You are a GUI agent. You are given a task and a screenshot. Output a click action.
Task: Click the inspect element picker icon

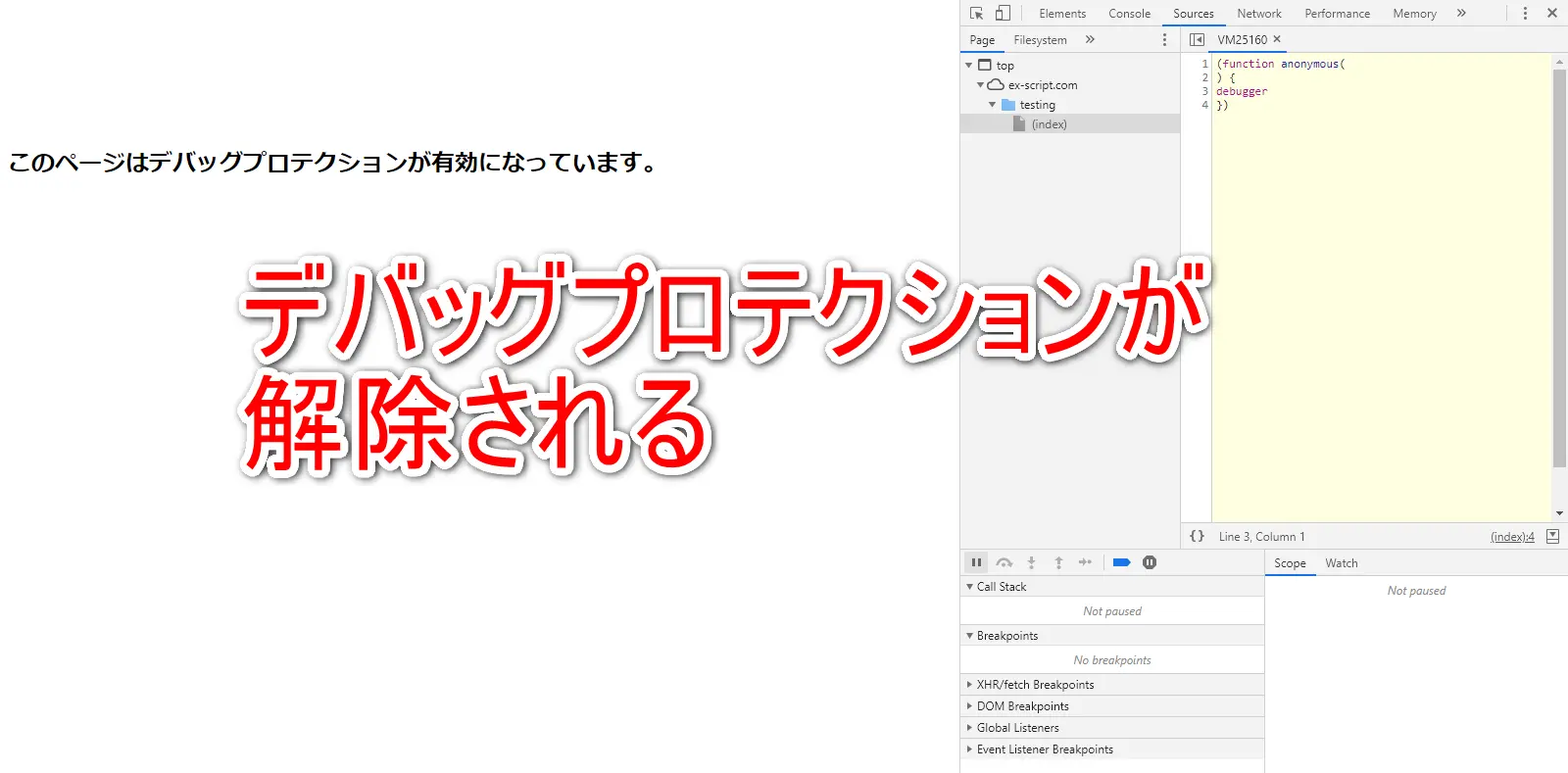(976, 13)
